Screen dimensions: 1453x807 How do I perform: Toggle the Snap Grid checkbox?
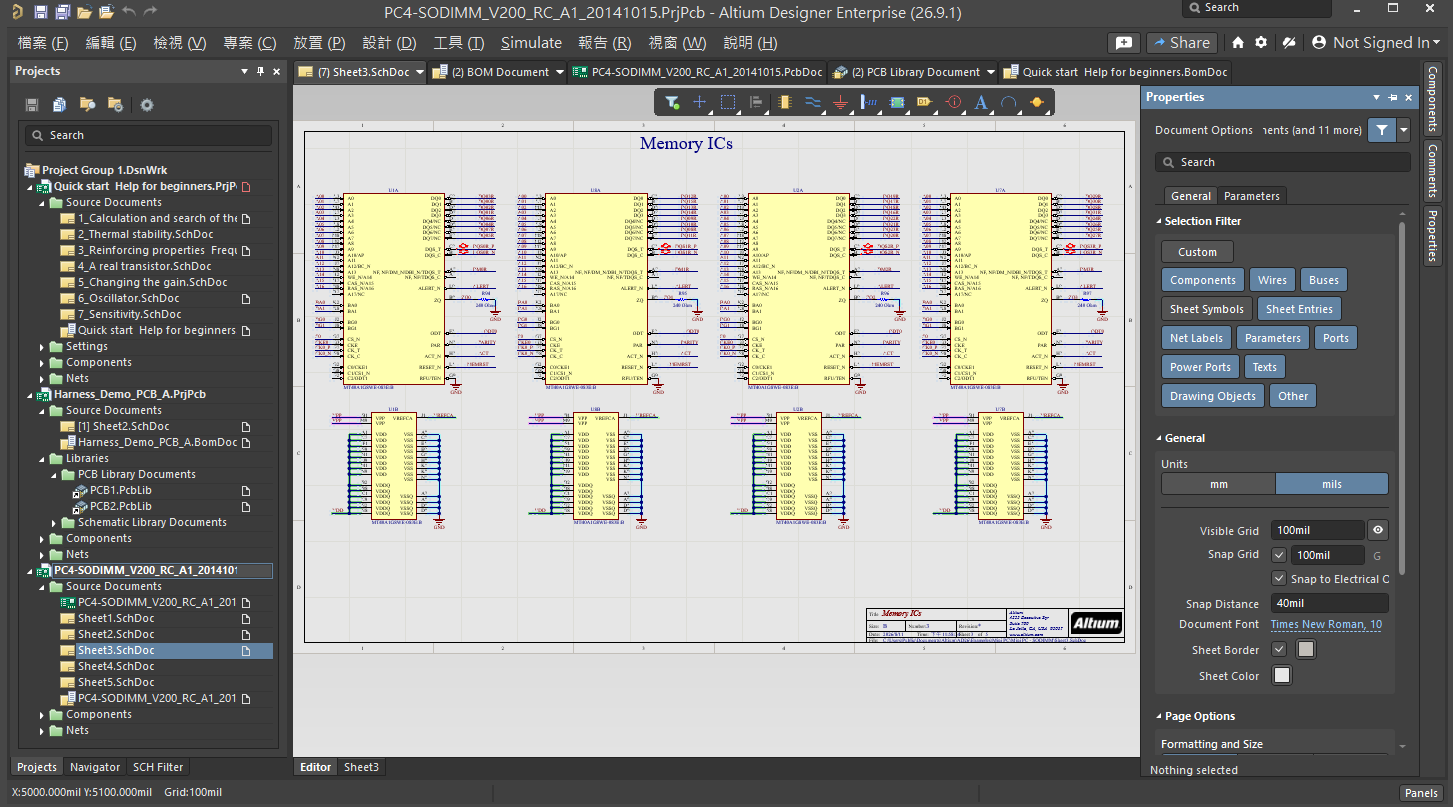1279,555
